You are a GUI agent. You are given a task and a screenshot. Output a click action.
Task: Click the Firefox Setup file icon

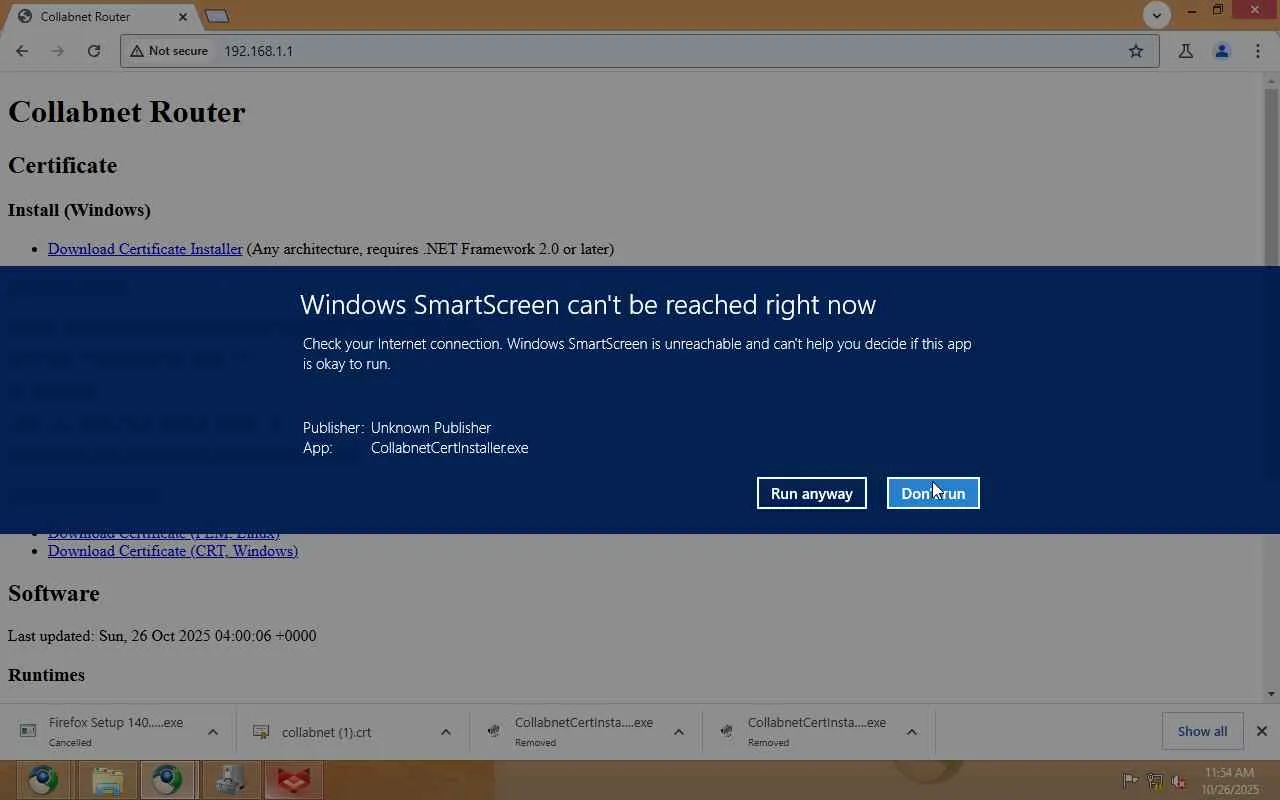point(28,732)
